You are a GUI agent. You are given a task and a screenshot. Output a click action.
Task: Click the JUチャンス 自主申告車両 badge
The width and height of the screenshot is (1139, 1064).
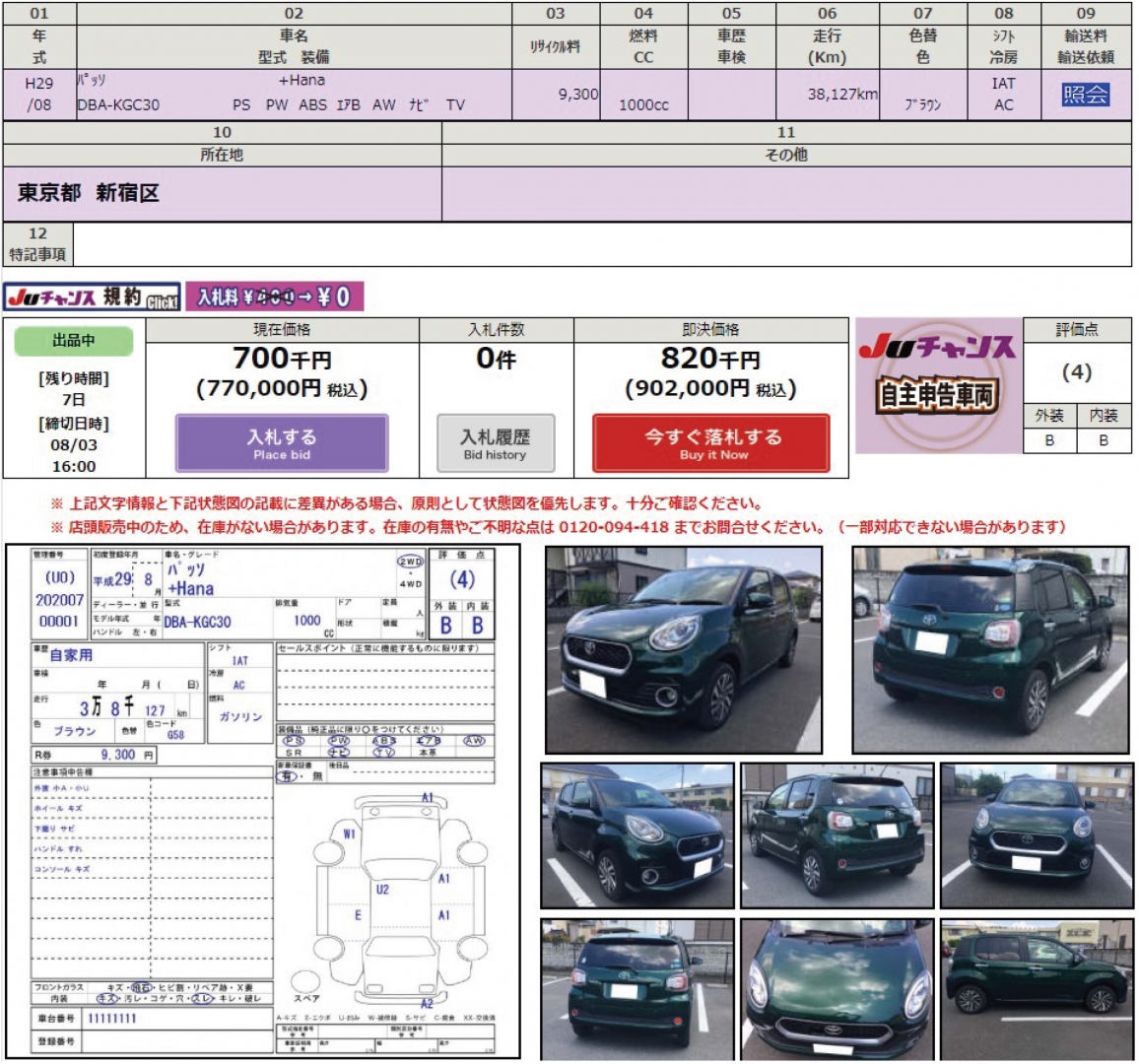938,385
